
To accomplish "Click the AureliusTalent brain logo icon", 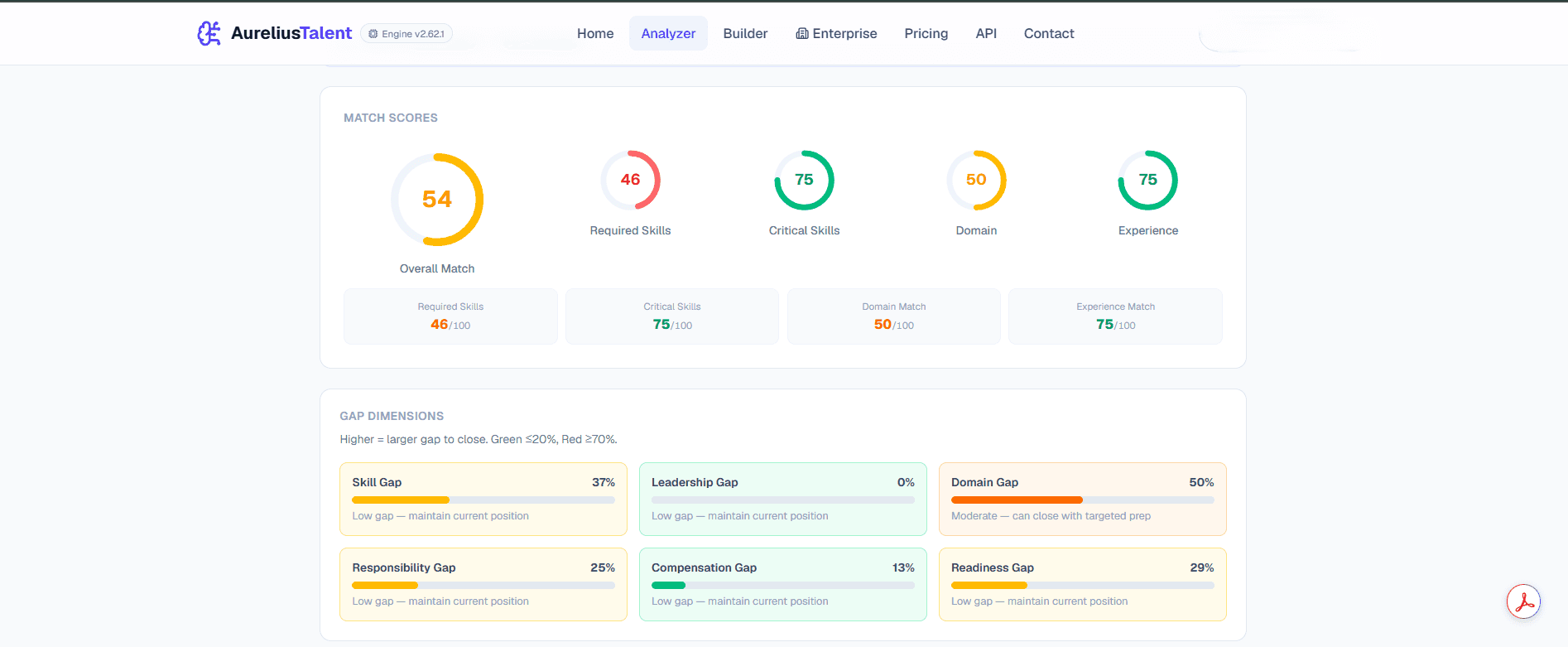I will [x=209, y=33].
